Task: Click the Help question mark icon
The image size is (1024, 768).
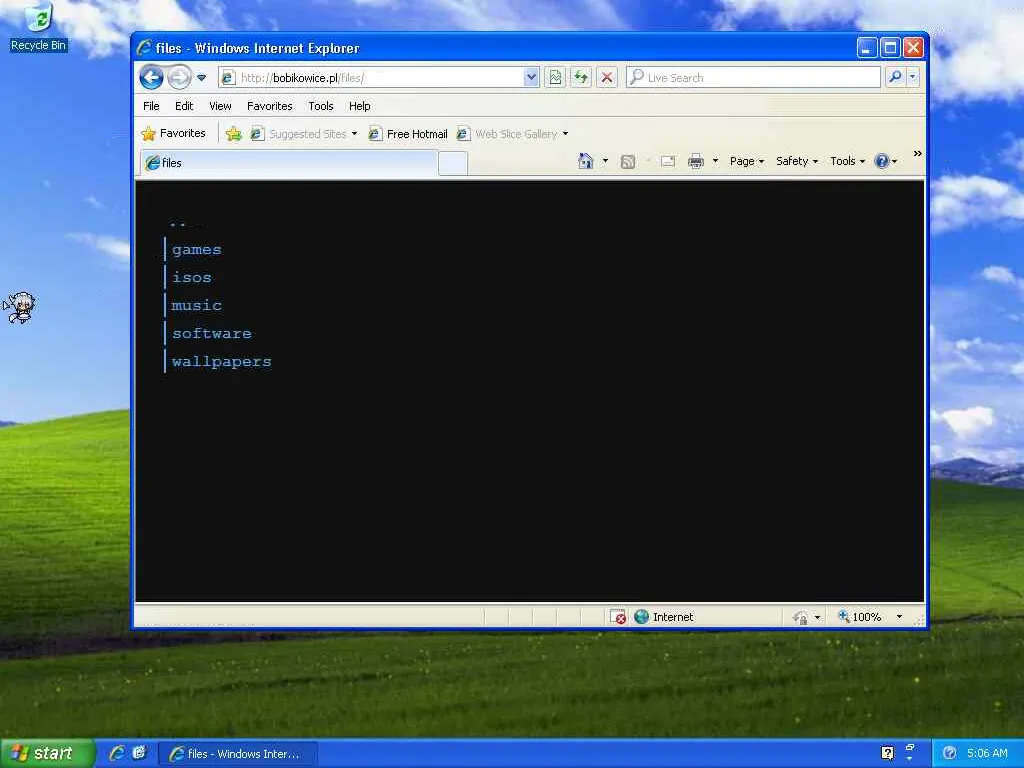Action: 882,161
